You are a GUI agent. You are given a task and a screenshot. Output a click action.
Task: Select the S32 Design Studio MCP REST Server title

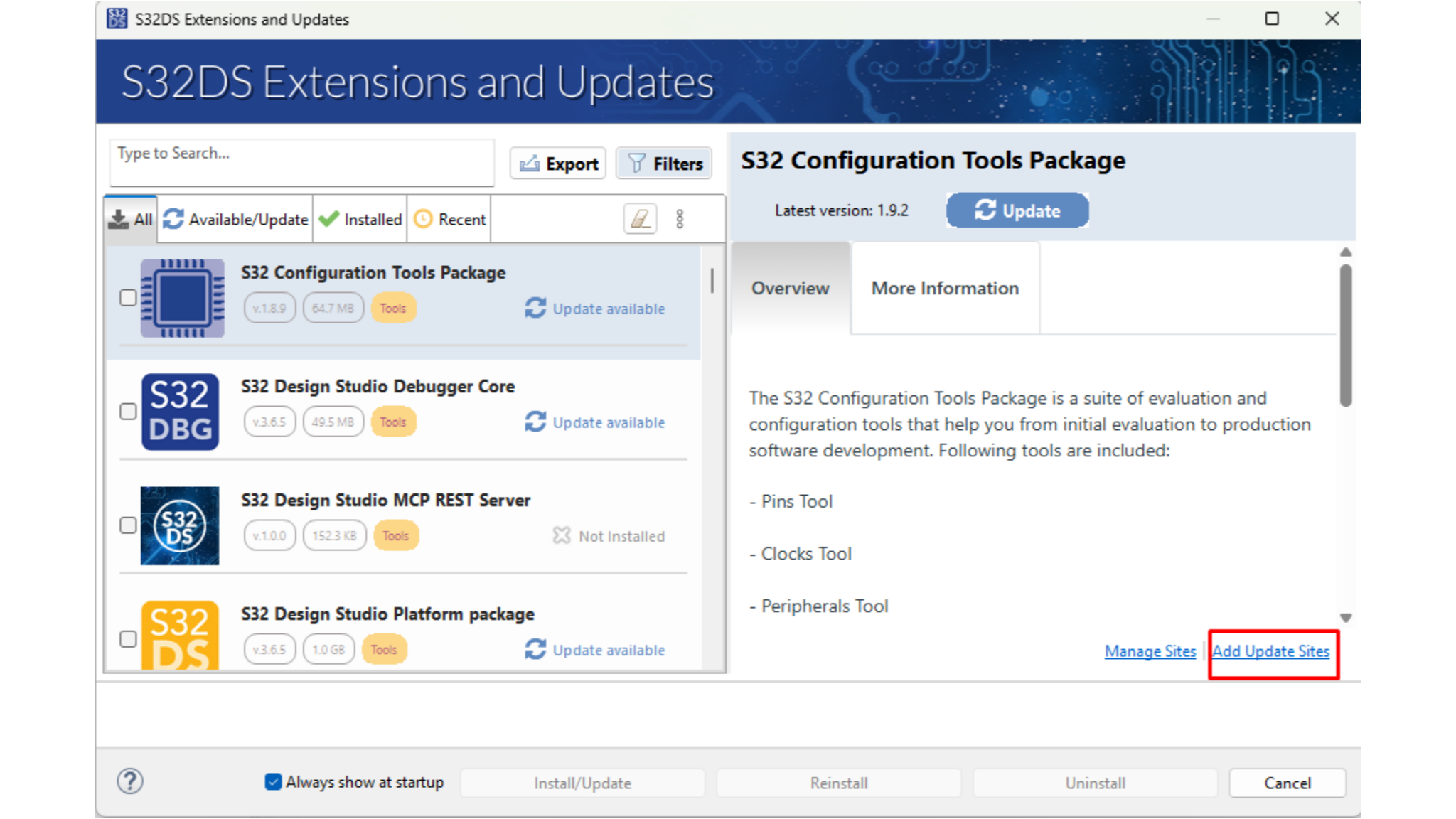point(385,500)
